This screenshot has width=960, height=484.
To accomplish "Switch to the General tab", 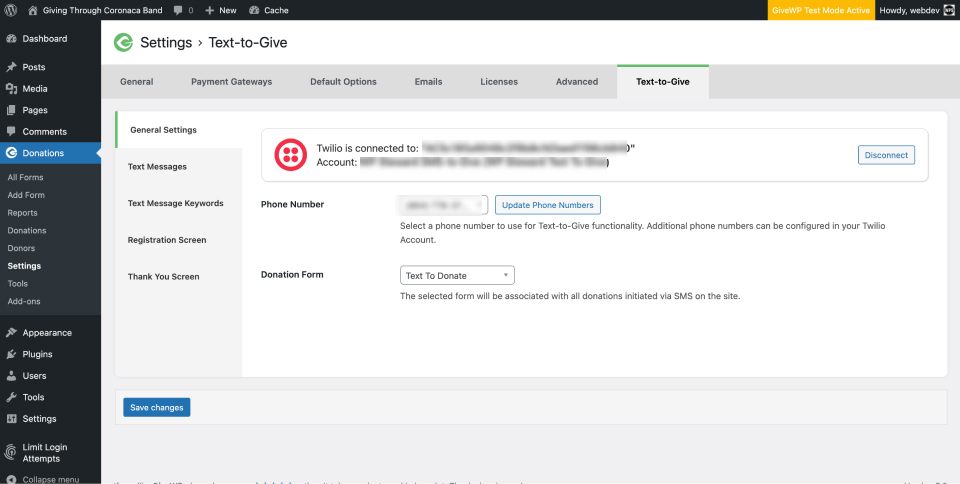I will point(137,81).
